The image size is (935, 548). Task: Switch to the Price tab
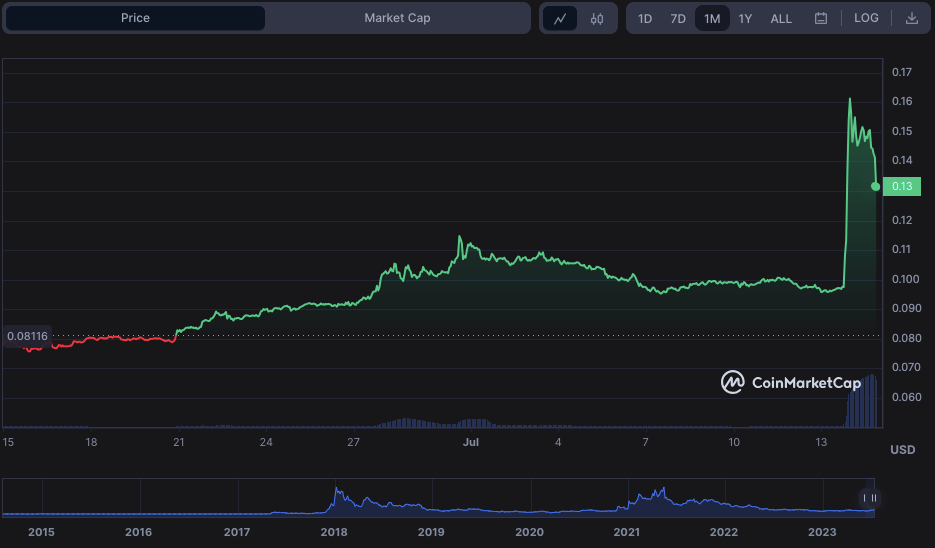coord(135,18)
